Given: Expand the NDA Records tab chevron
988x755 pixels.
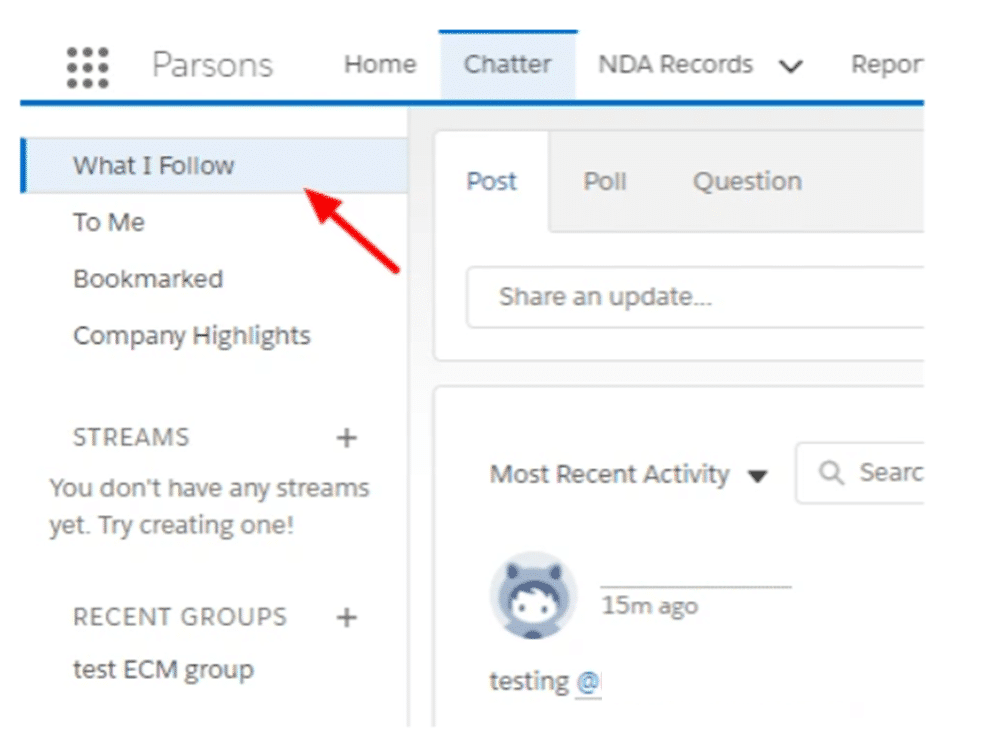Looking at the screenshot, I should pos(790,67).
